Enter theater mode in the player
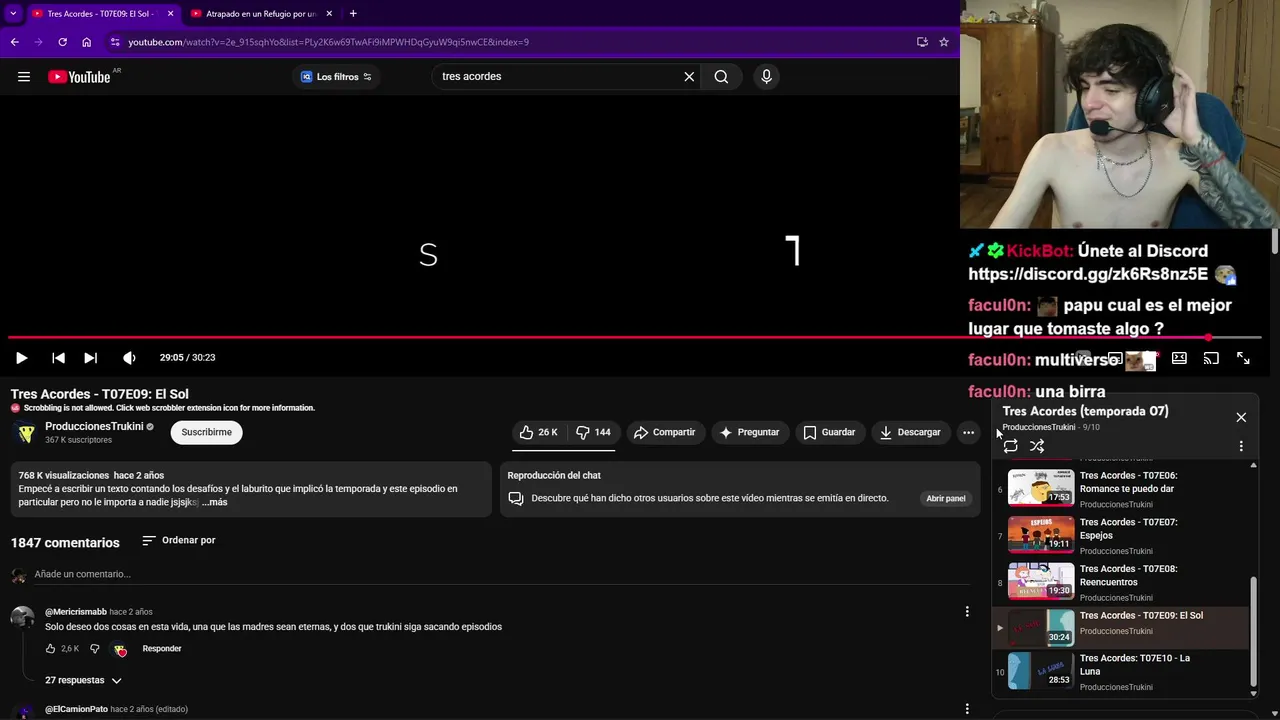 point(1179,358)
